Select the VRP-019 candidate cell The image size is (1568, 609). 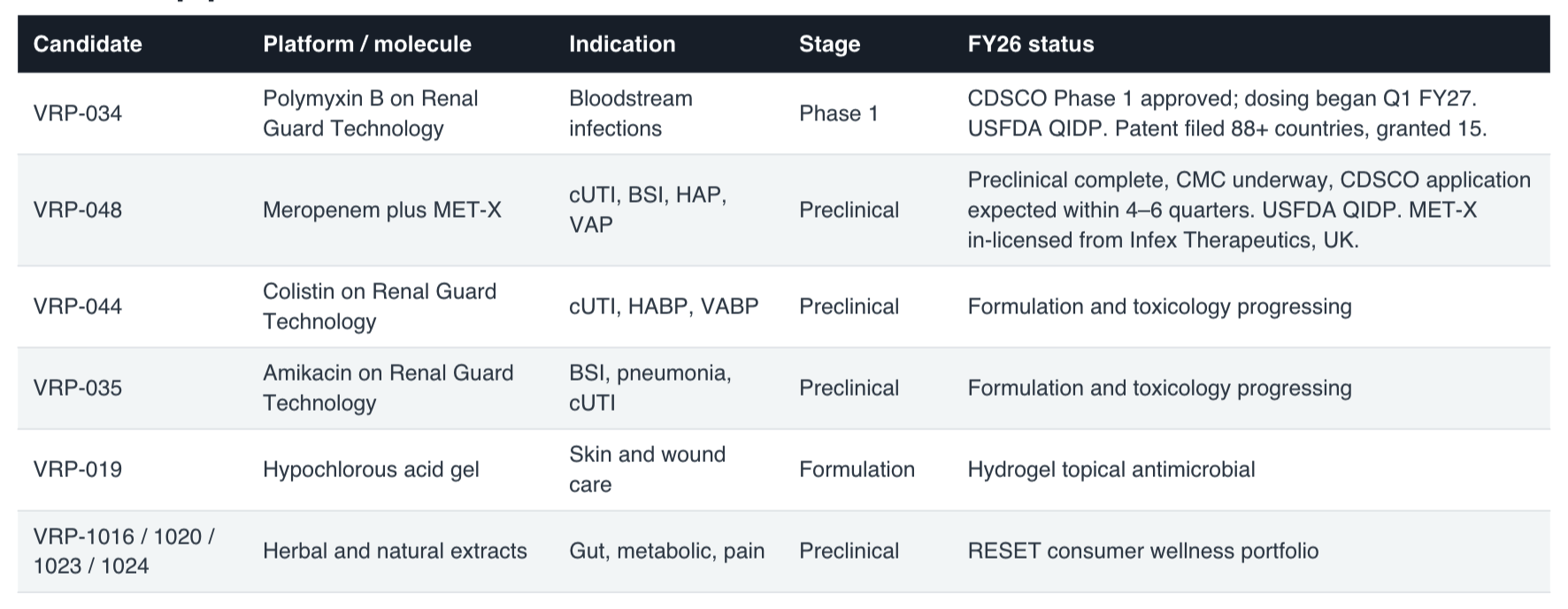78,469
